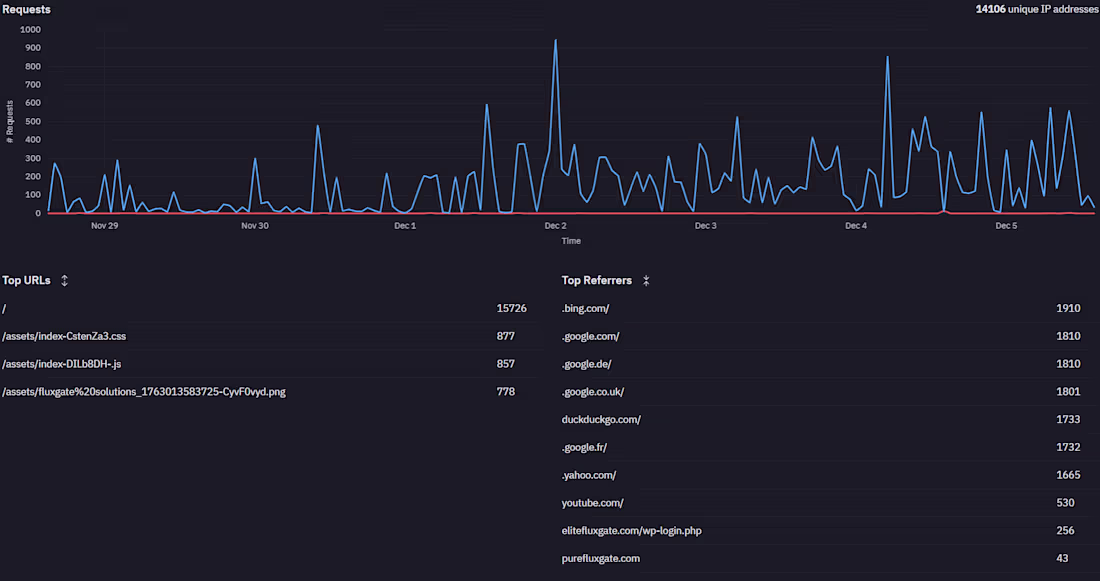Click the 14106 unique IP addresses counter
The image size is (1100, 581).
click(1035, 9)
